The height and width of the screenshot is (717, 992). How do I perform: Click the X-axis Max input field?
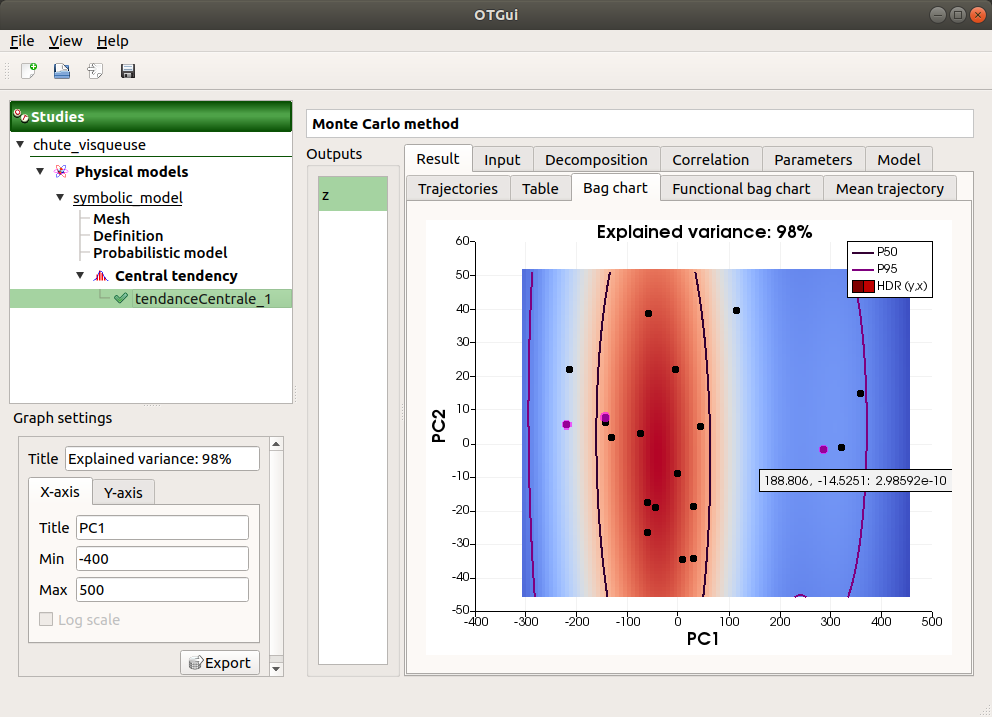[161, 590]
